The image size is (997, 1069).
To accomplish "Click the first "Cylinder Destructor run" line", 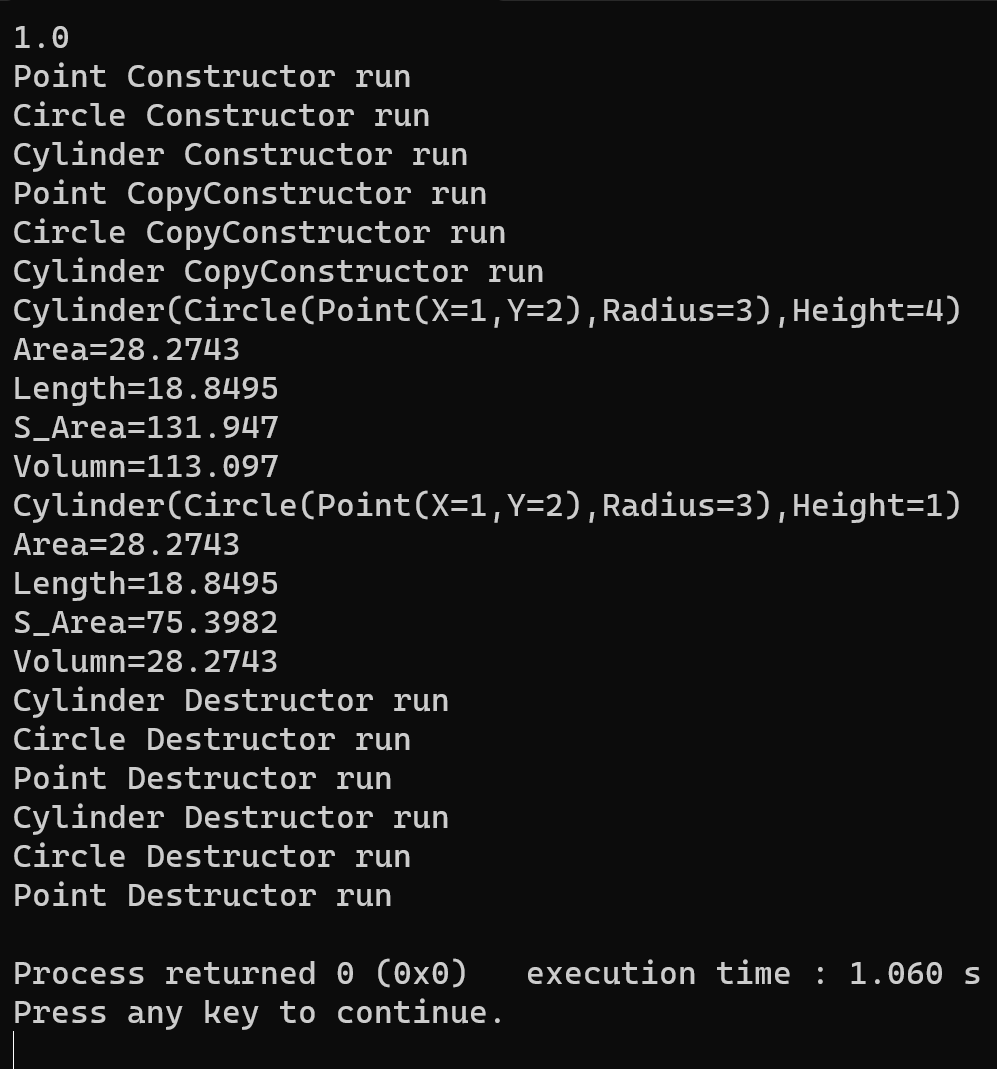I will (230, 701).
